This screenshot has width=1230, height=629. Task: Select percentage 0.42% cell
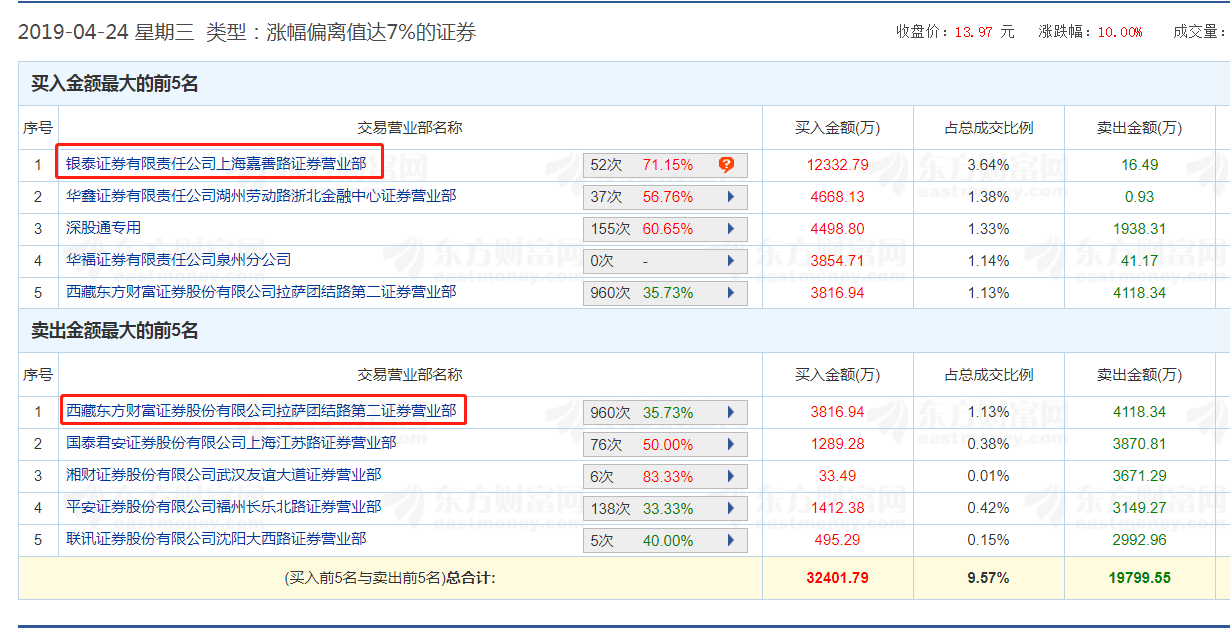[988, 508]
